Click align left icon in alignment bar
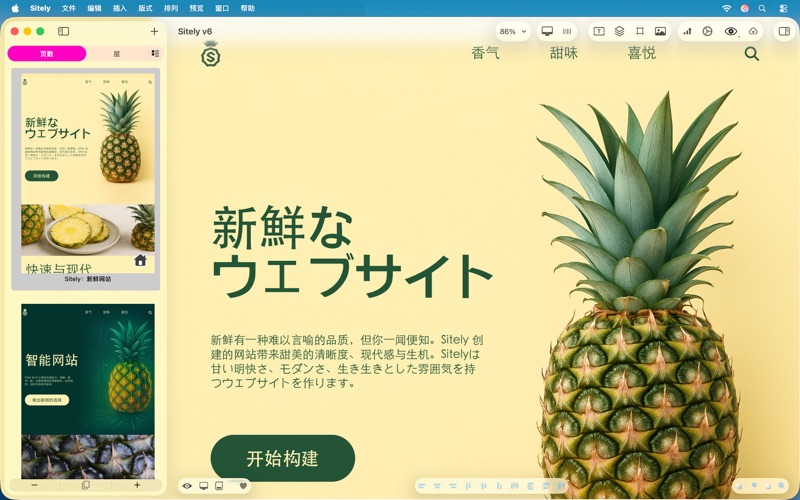This screenshot has width=800, height=500. (422, 486)
